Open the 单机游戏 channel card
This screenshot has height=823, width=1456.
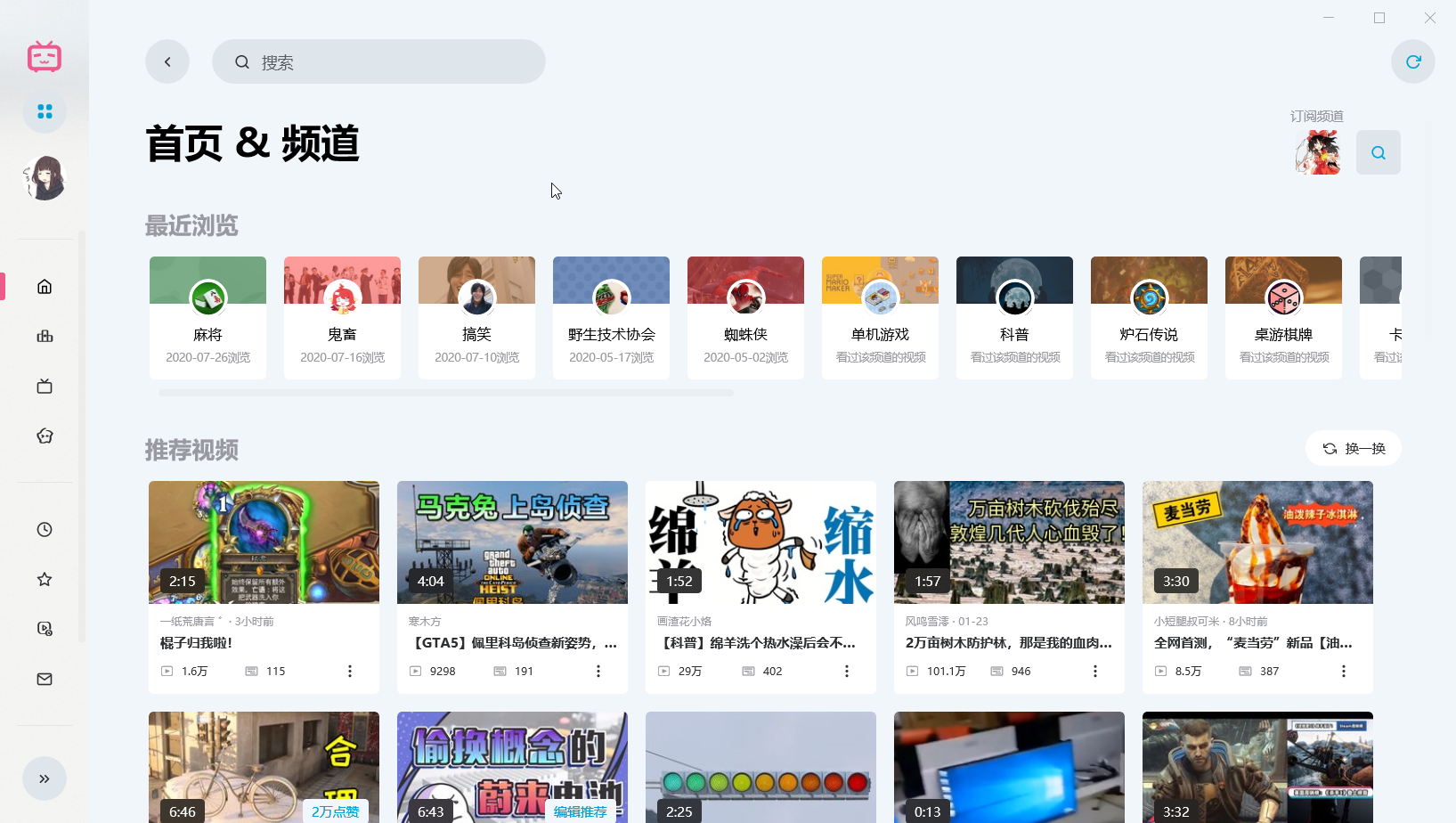(x=880, y=318)
